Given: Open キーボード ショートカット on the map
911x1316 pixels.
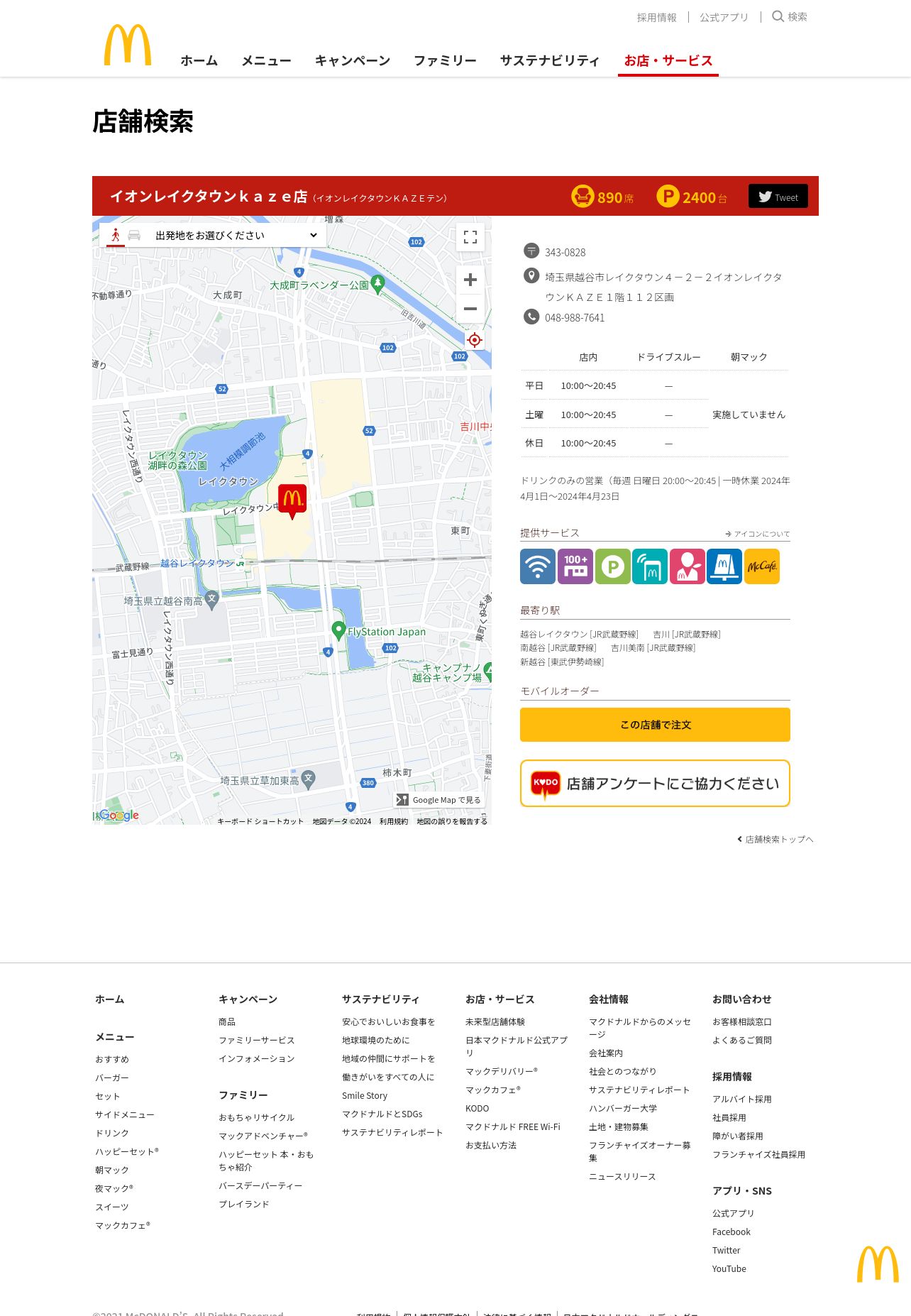Looking at the screenshot, I should [x=260, y=821].
